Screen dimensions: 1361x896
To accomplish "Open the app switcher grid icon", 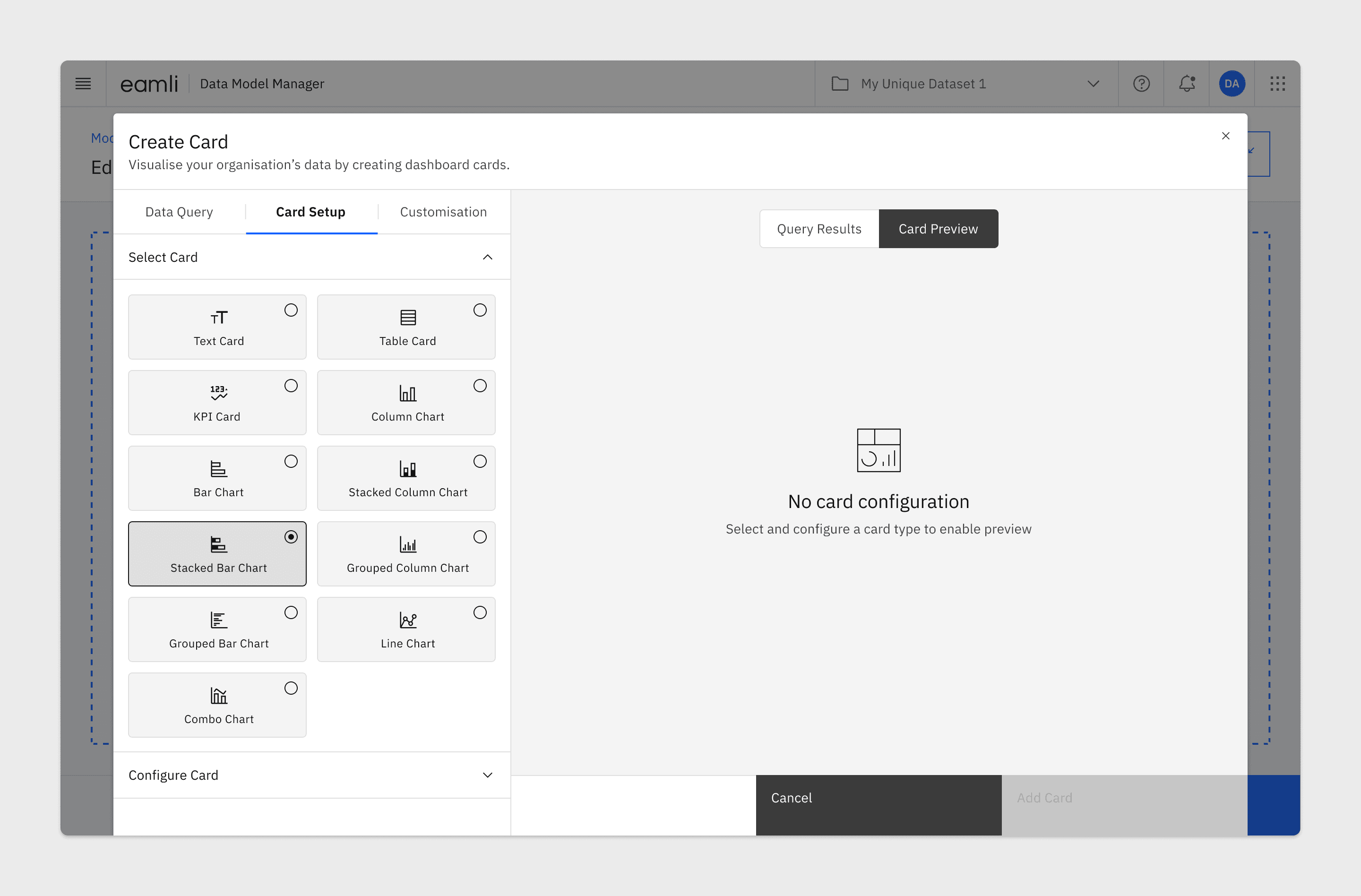I will pos(1277,84).
